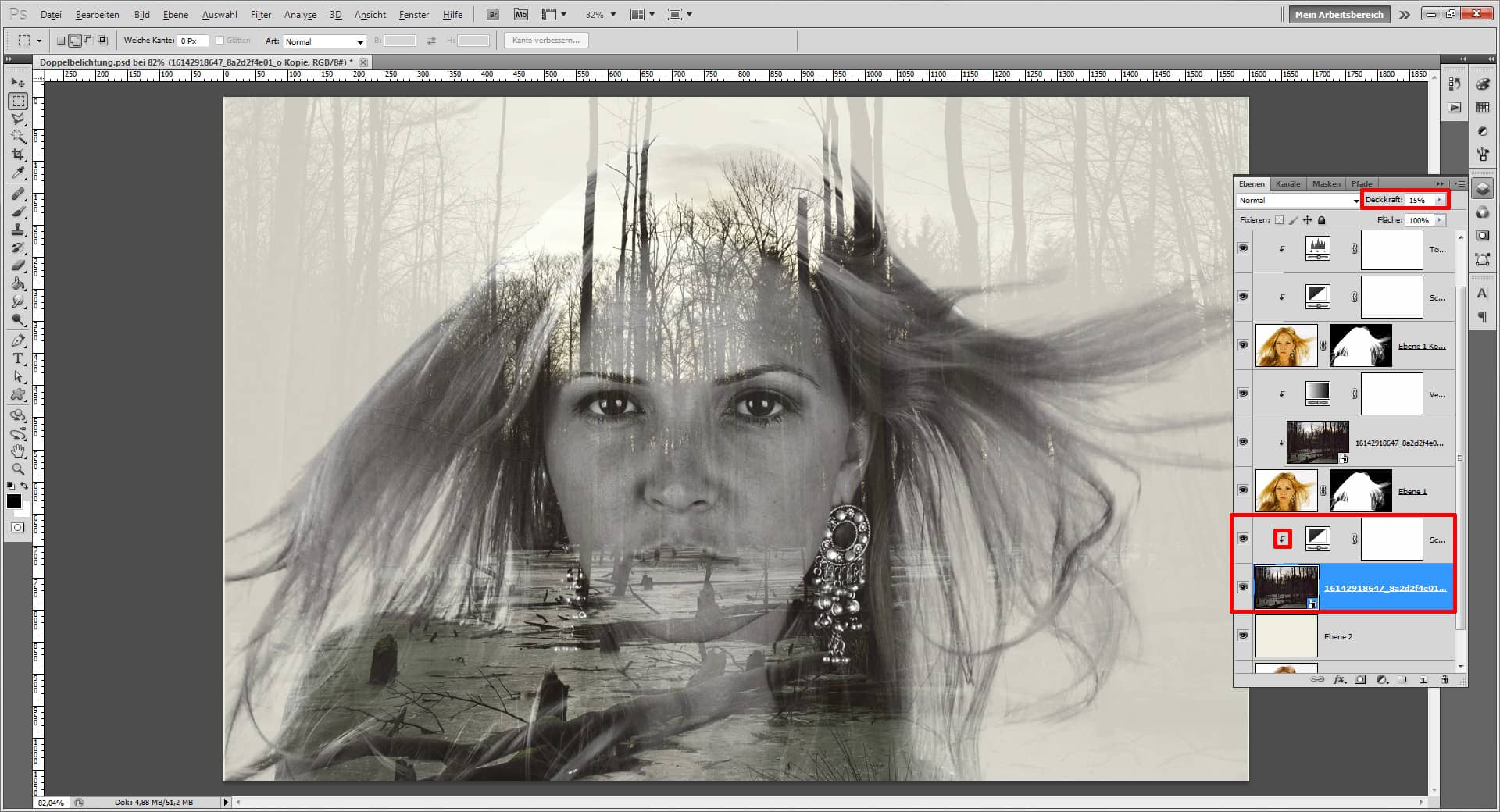
Task: Open the Deckkraft value dropdown arrow
Action: pos(1441,200)
